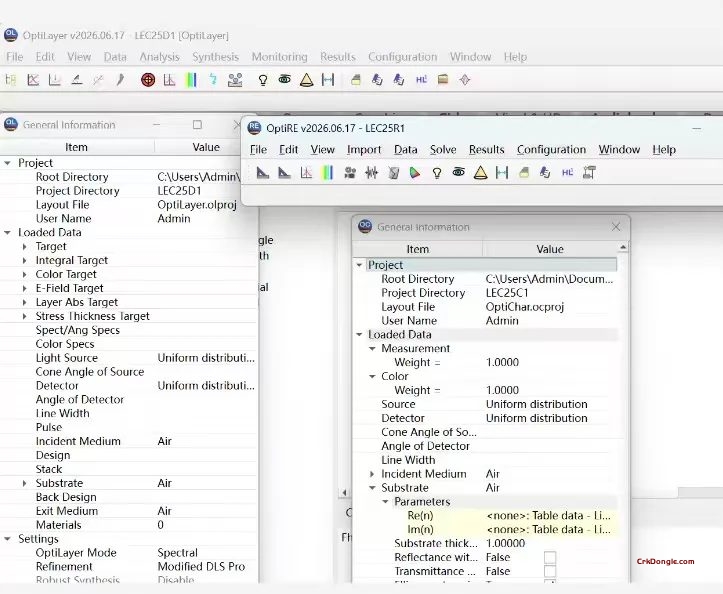Click the eye icon in OptiLayer toolbar
Image resolution: width=723 pixels, height=594 pixels.
284,79
